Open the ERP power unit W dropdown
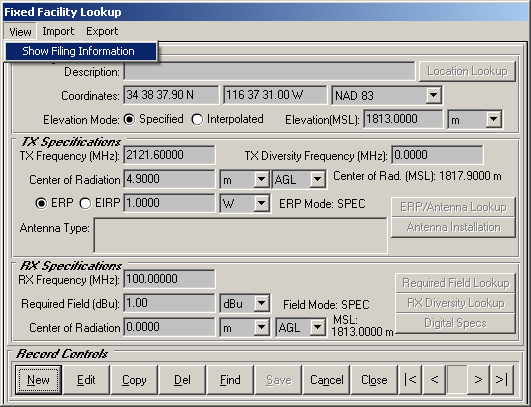The image size is (531, 407). [x=261, y=204]
